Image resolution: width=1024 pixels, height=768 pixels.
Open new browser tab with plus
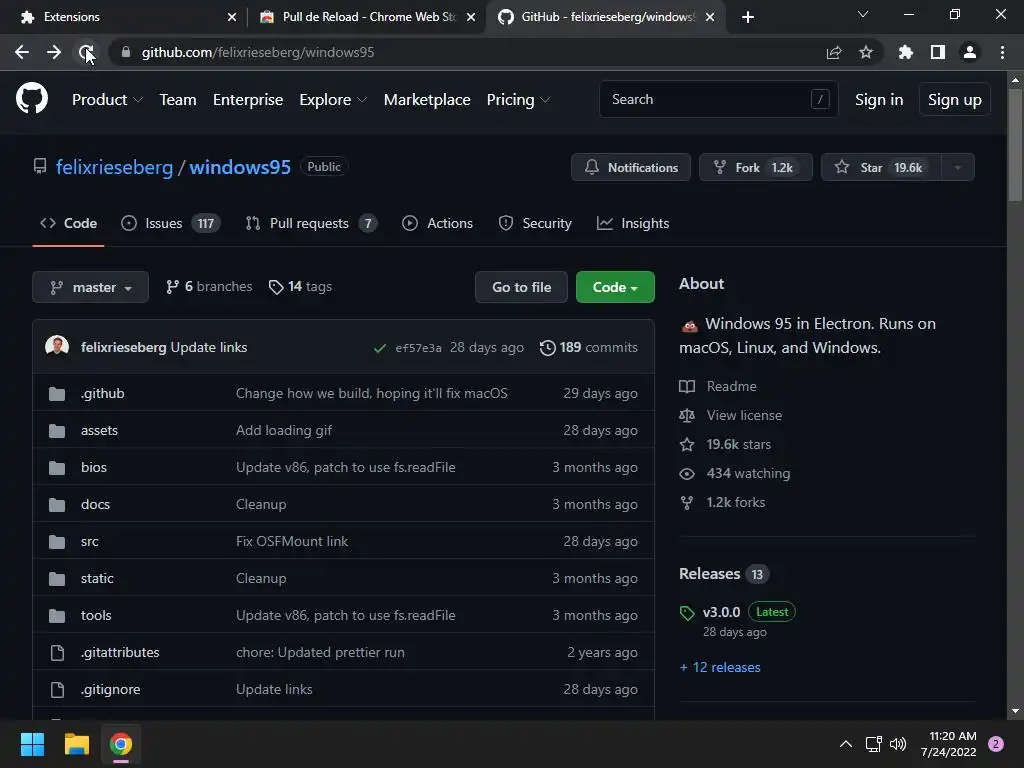tap(748, 17)
